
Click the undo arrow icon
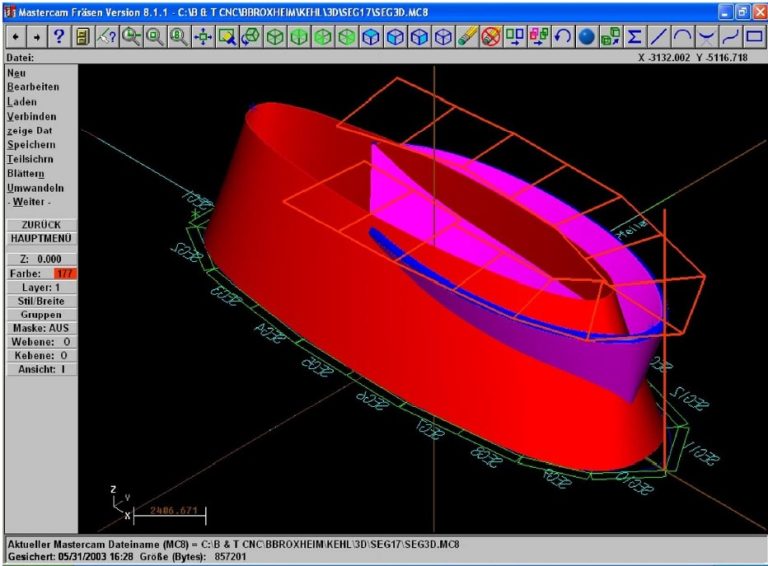click(563, 36)
